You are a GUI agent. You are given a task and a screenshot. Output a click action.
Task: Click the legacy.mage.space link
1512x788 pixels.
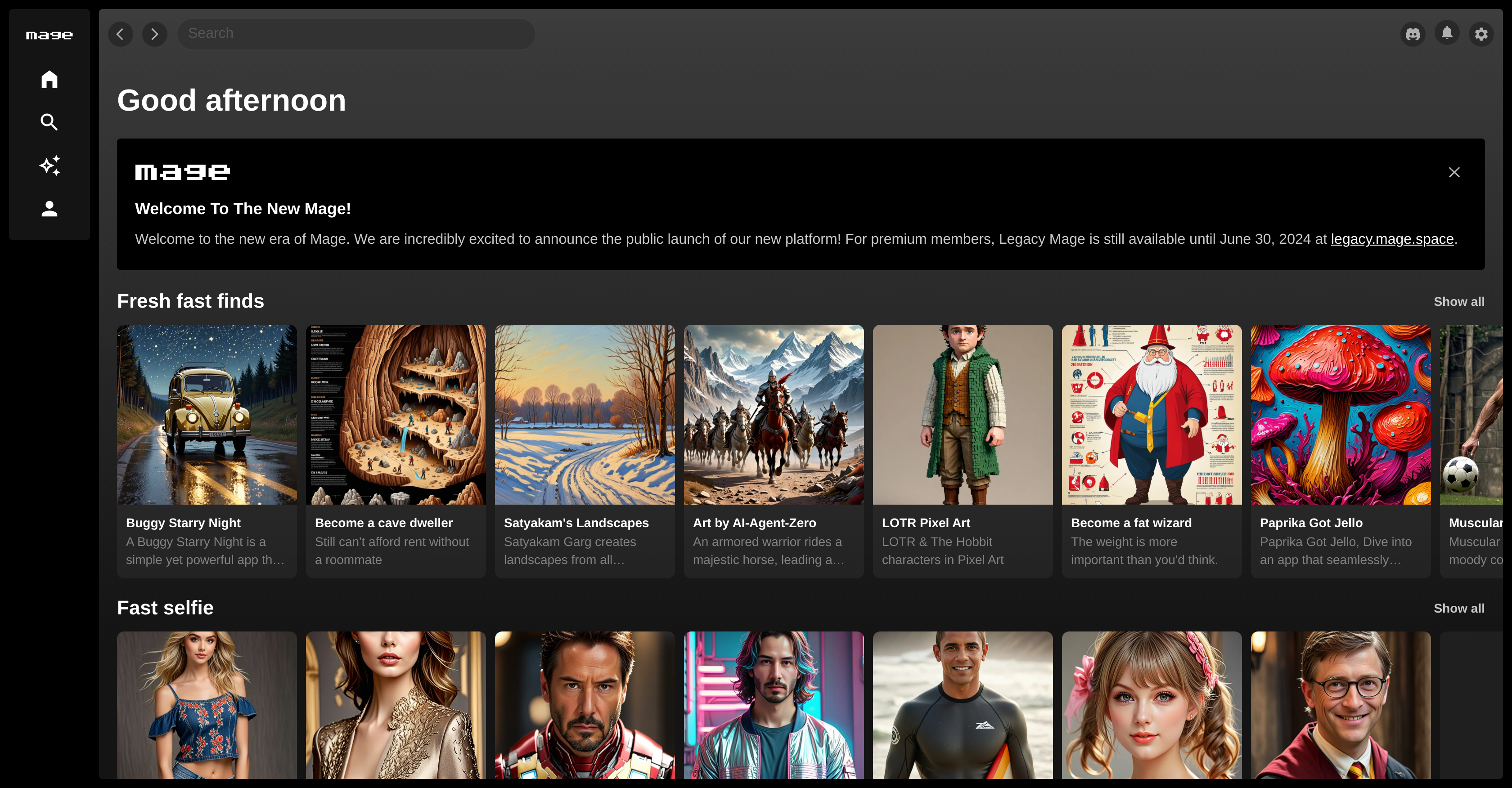point(1392,239)
